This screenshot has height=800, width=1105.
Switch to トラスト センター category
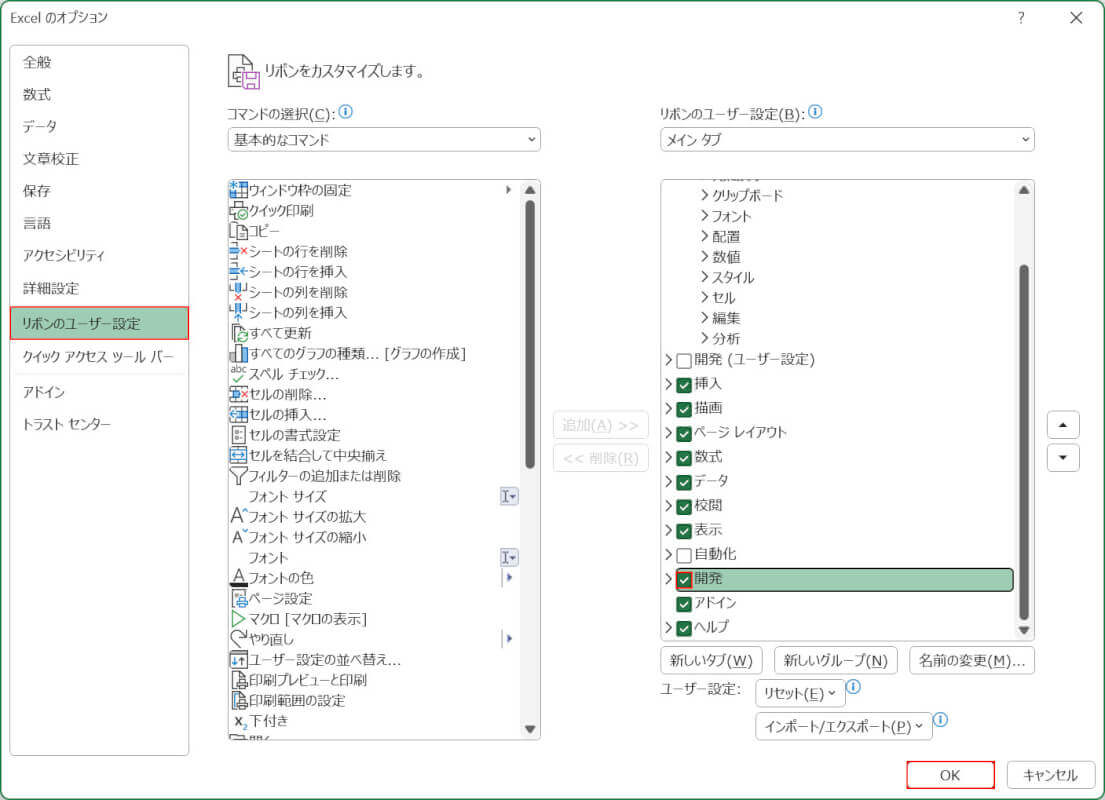(x=67, y=425)
